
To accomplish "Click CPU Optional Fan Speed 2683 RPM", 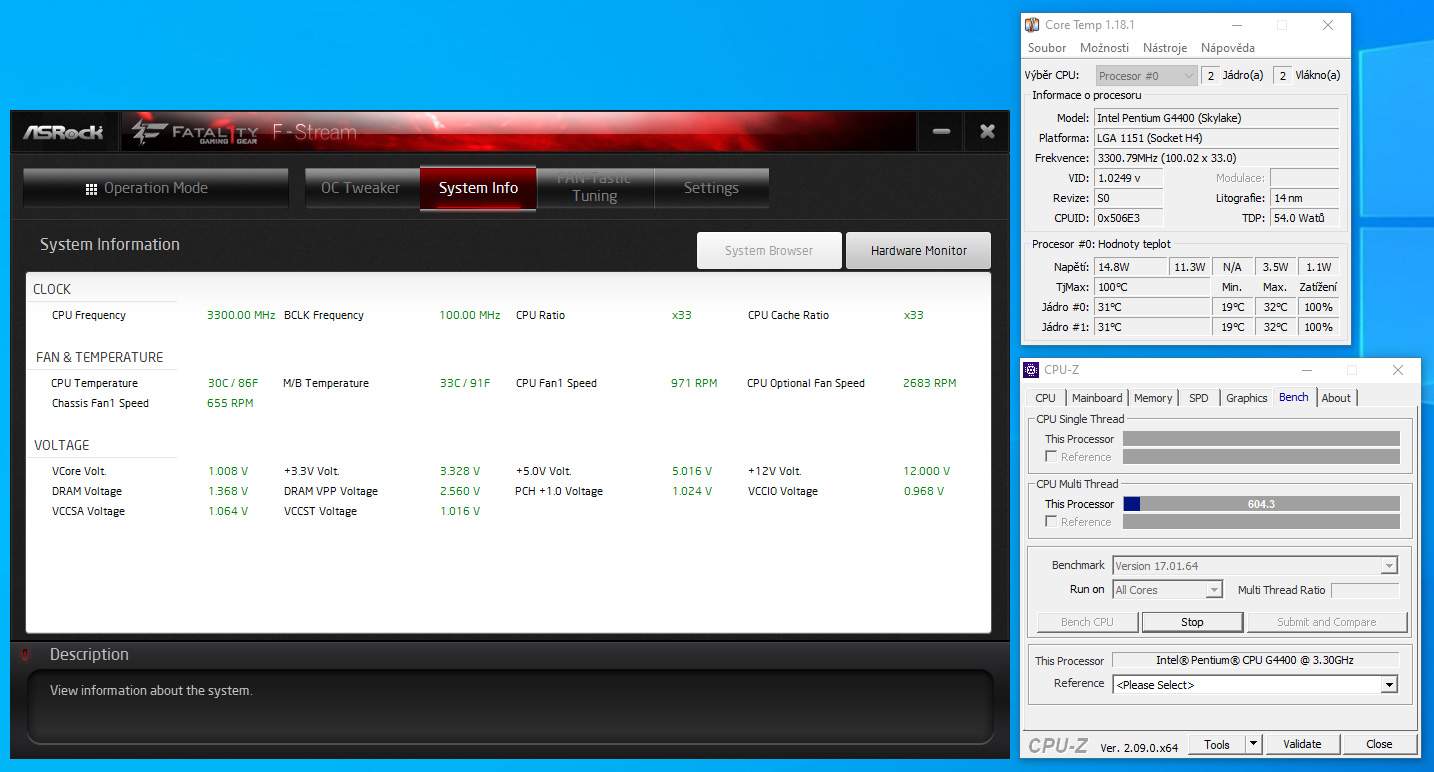I will tap(930, 383).
